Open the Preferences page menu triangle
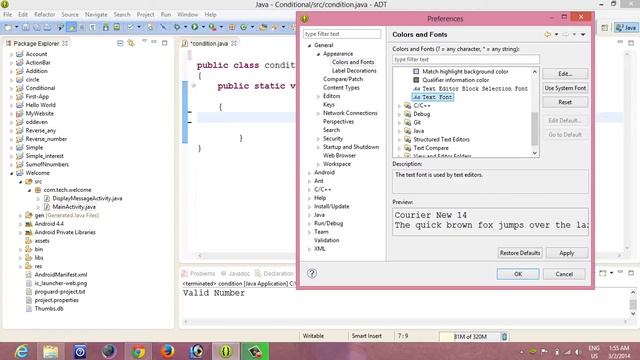 [583, 35]
